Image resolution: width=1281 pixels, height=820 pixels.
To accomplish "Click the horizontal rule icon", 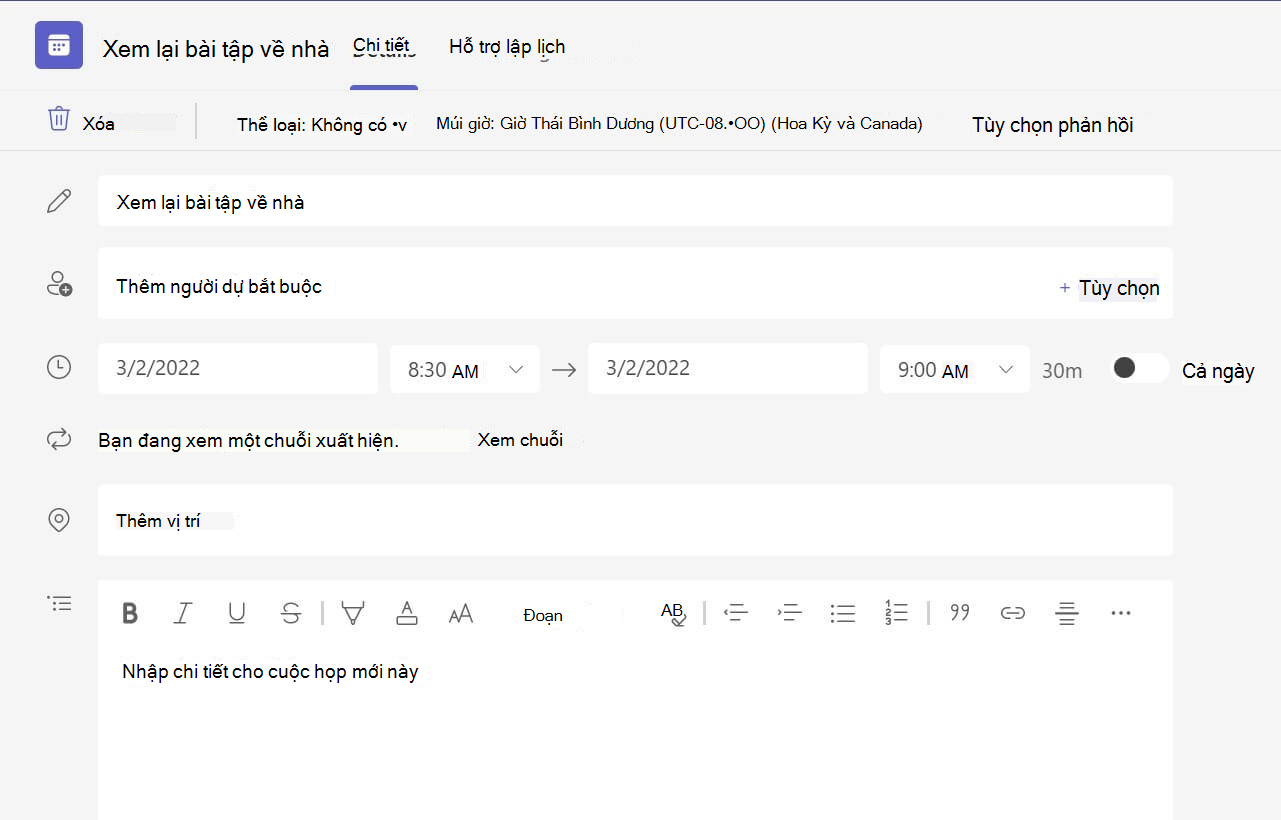I will click(x=1067, y=613).
